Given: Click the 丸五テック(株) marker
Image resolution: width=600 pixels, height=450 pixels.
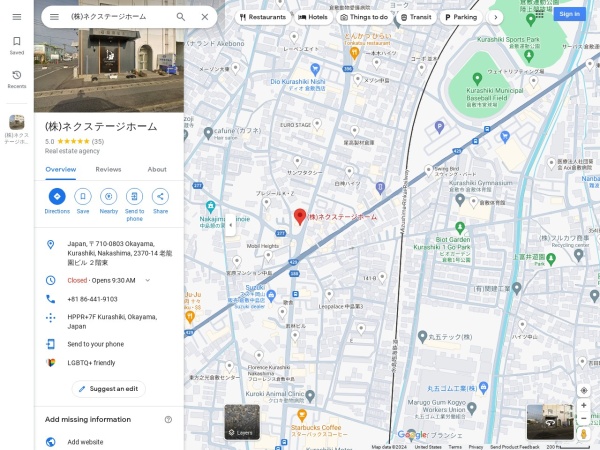Looking at the screenshot, I should (422, 336).
